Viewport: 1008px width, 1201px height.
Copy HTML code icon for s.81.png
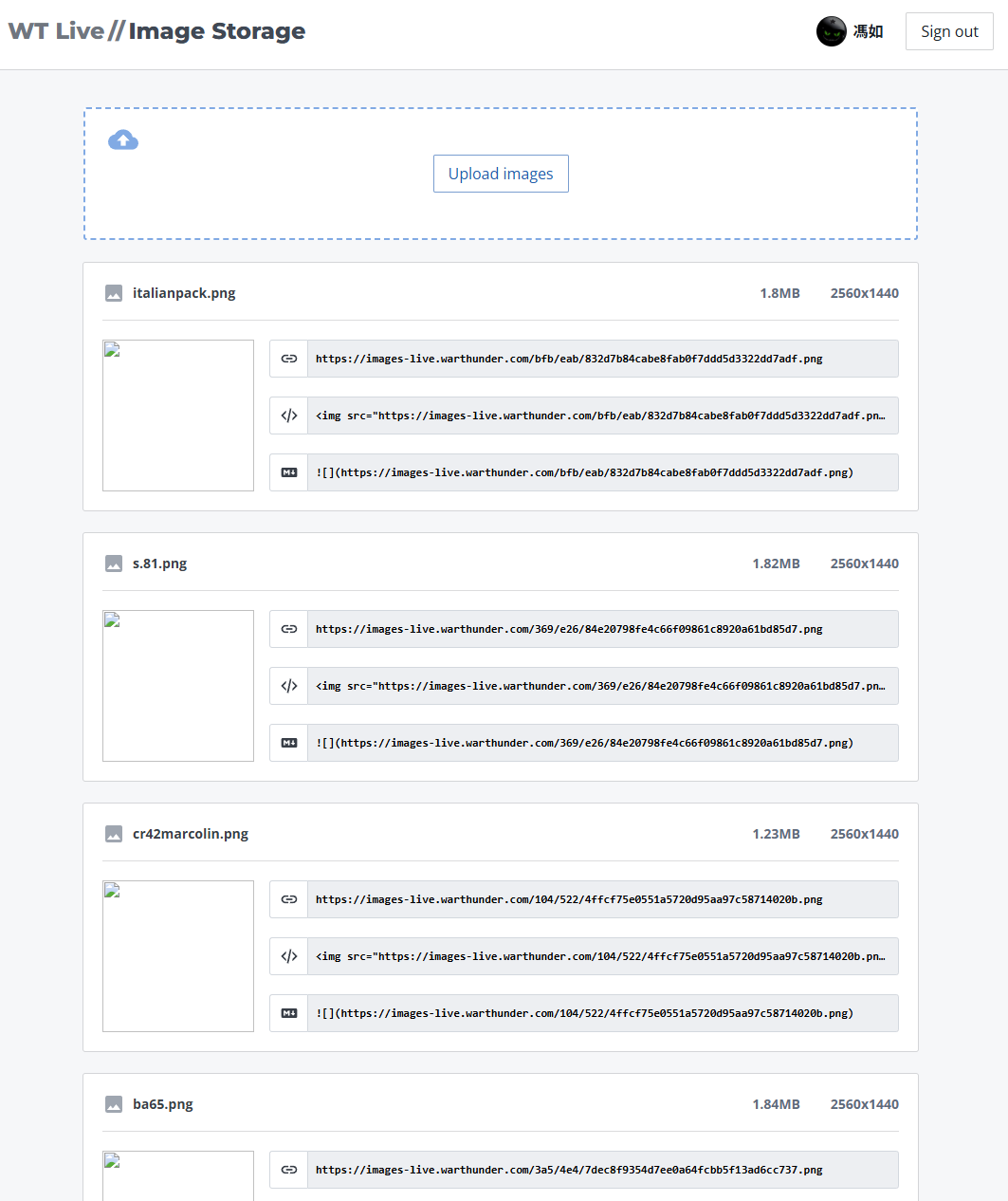tap(289, 686)
